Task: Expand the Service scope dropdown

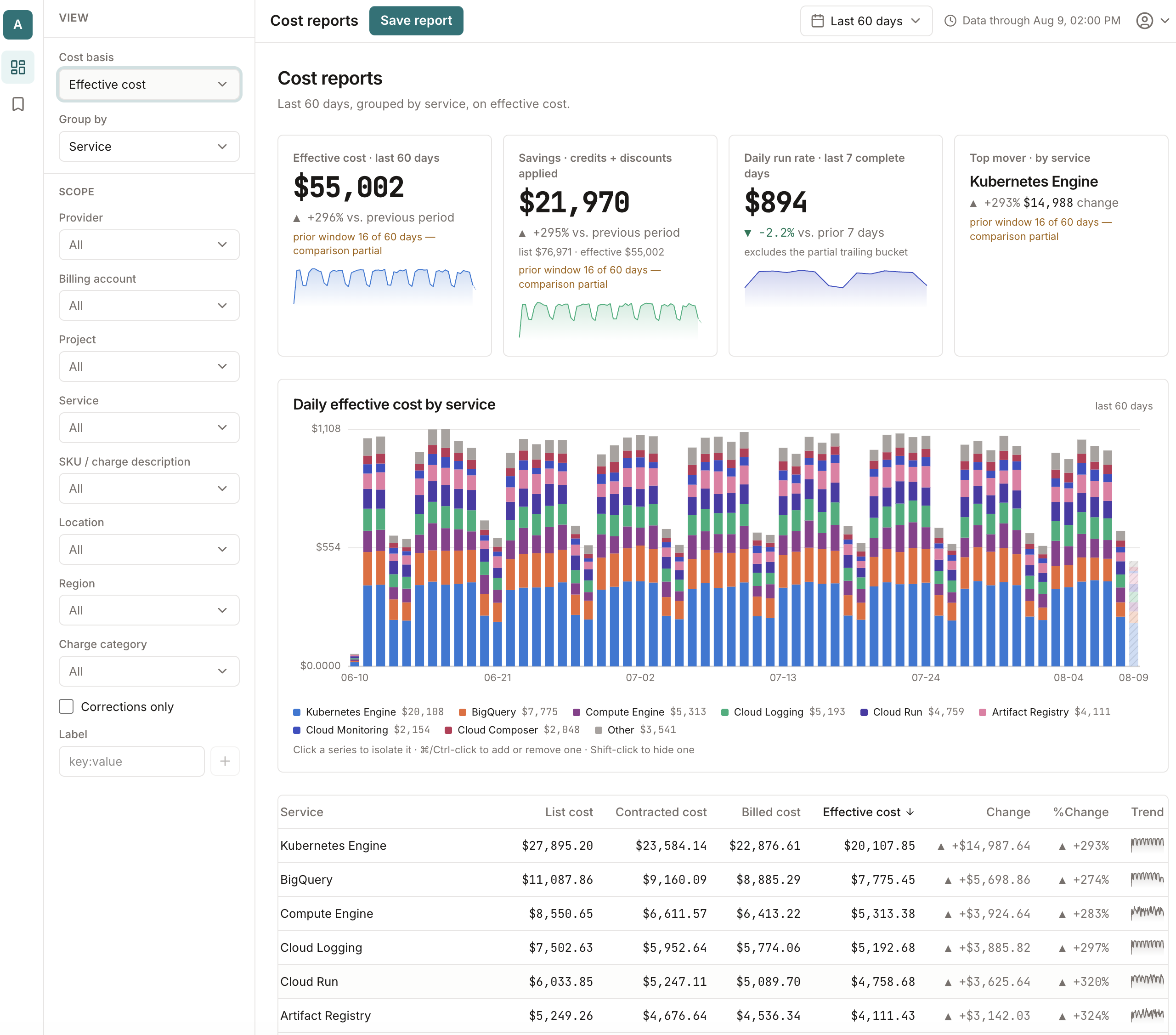Action: coord(149,428)
